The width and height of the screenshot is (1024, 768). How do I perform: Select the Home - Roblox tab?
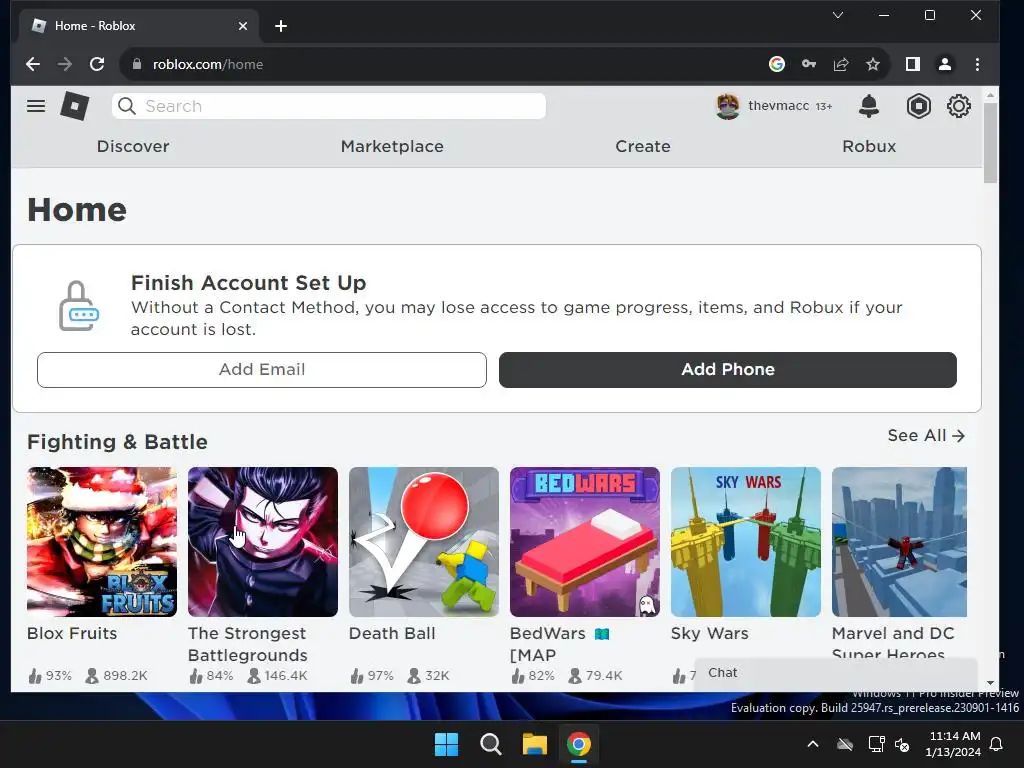pos(139,26)
